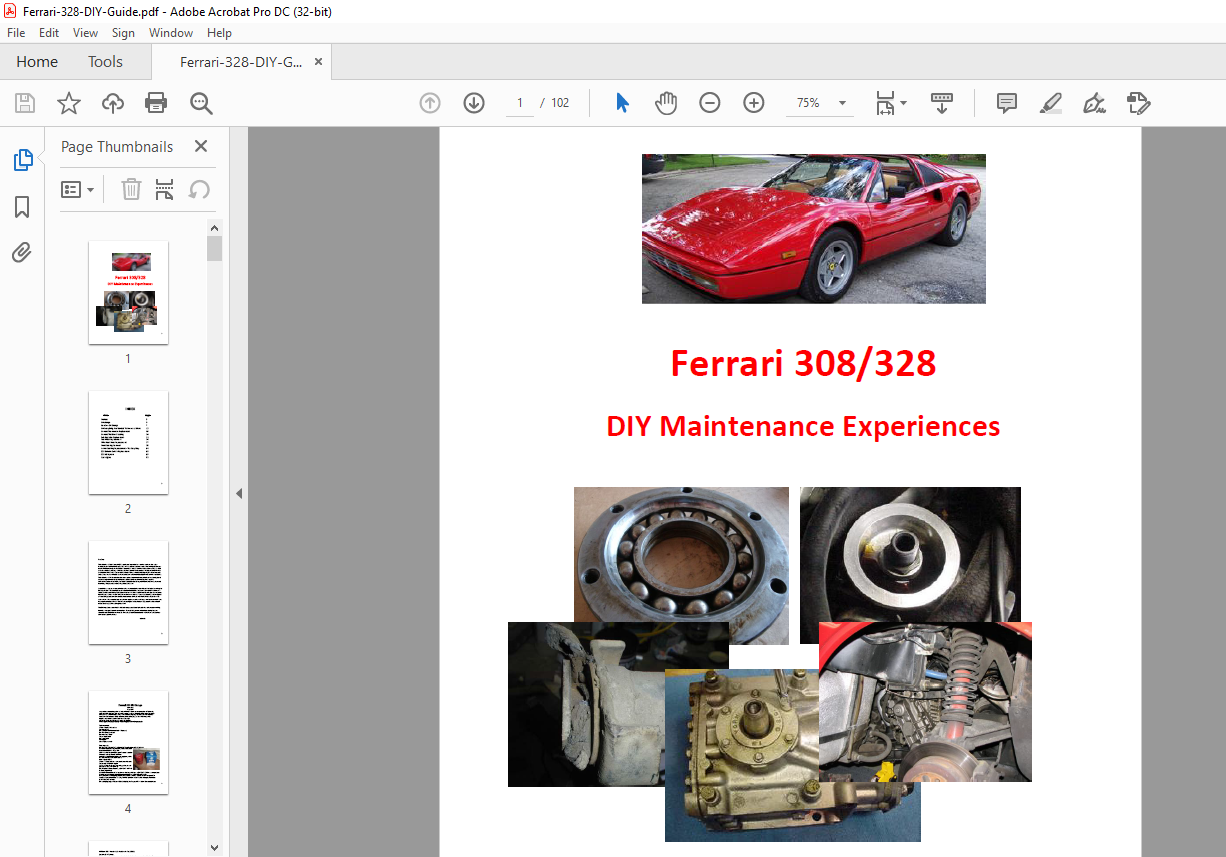This screenshot has height=857, width=1226.
Task: Print the document with the printer icon
Action: (156, 103)
